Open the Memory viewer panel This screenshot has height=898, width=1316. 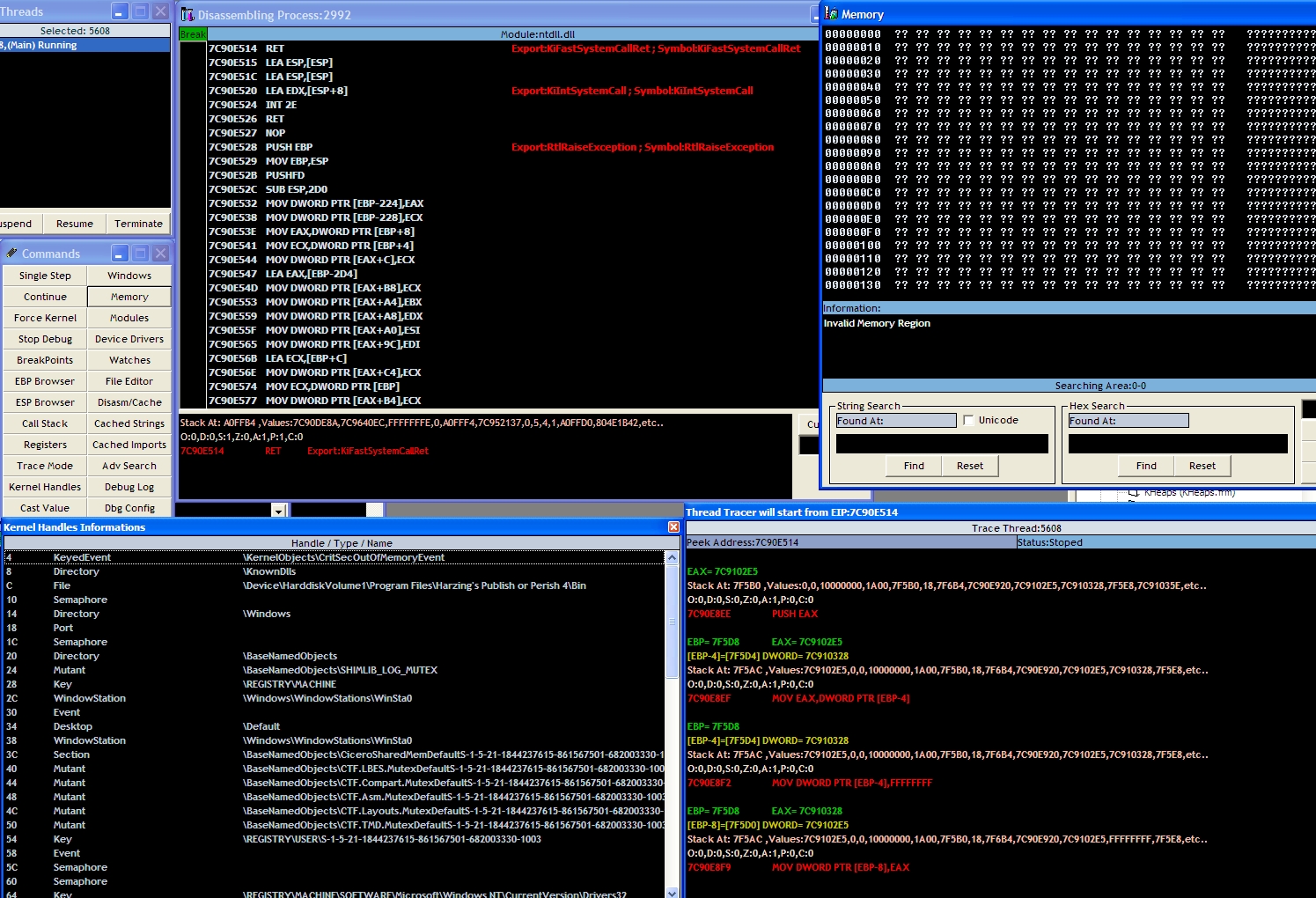(129, 297)
